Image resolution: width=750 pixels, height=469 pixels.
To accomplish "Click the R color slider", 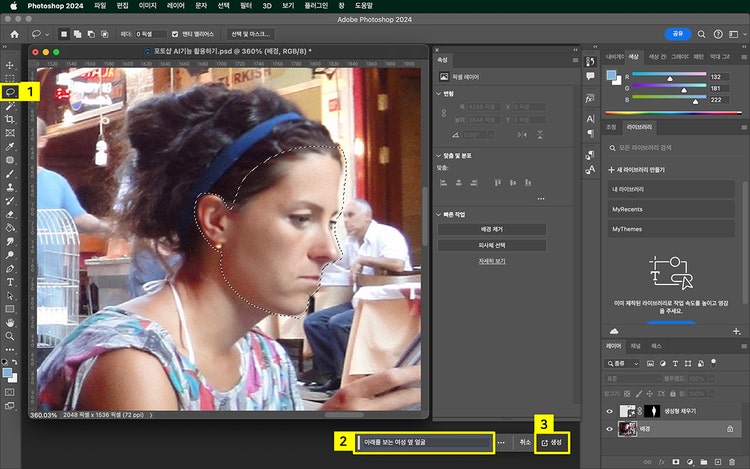I will pyautogui.click(x=667, y=76).
